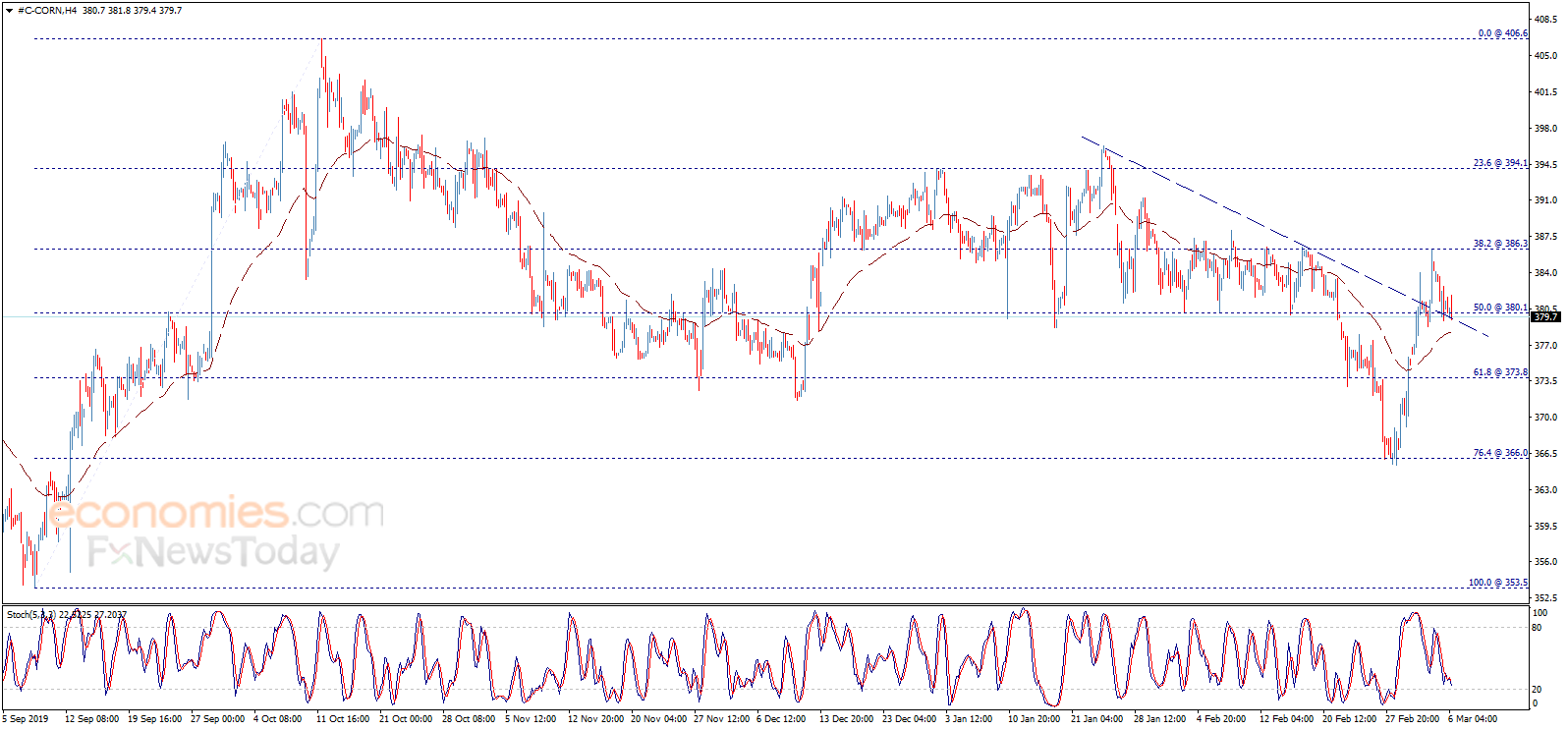
Task: Click the Fibonacci label 38.2 @ 386.3
Action: pos(1500,244)
